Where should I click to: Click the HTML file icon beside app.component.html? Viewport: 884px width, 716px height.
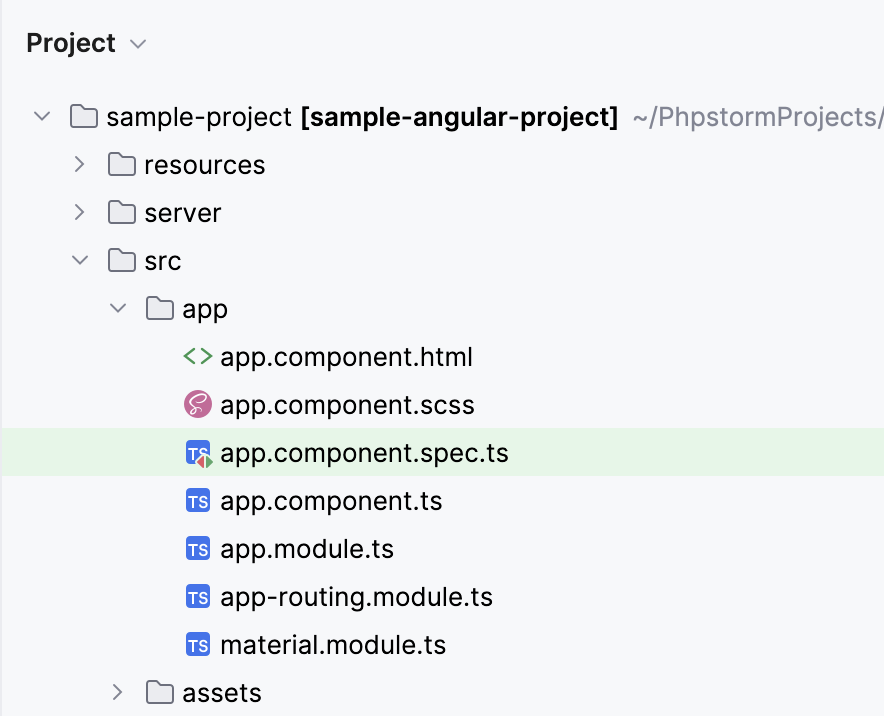click(x=198, y=357)
